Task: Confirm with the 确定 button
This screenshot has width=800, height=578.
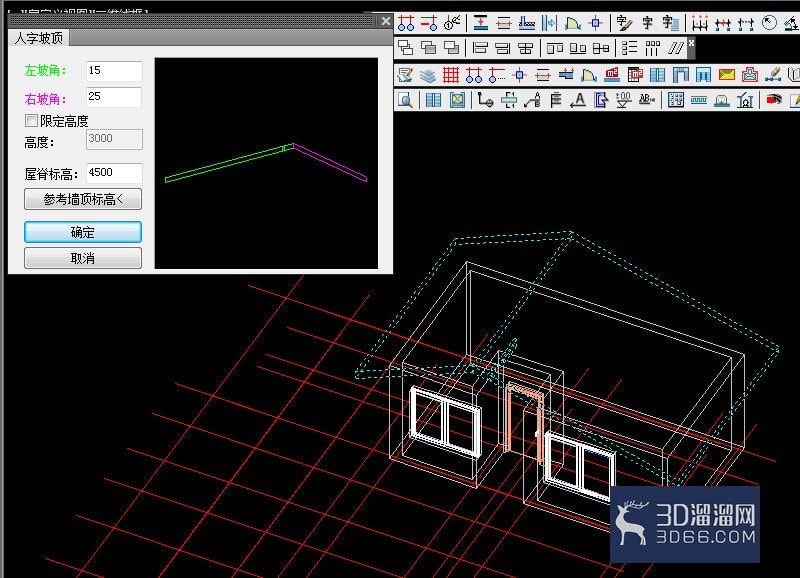Action: tap(83, 232)
